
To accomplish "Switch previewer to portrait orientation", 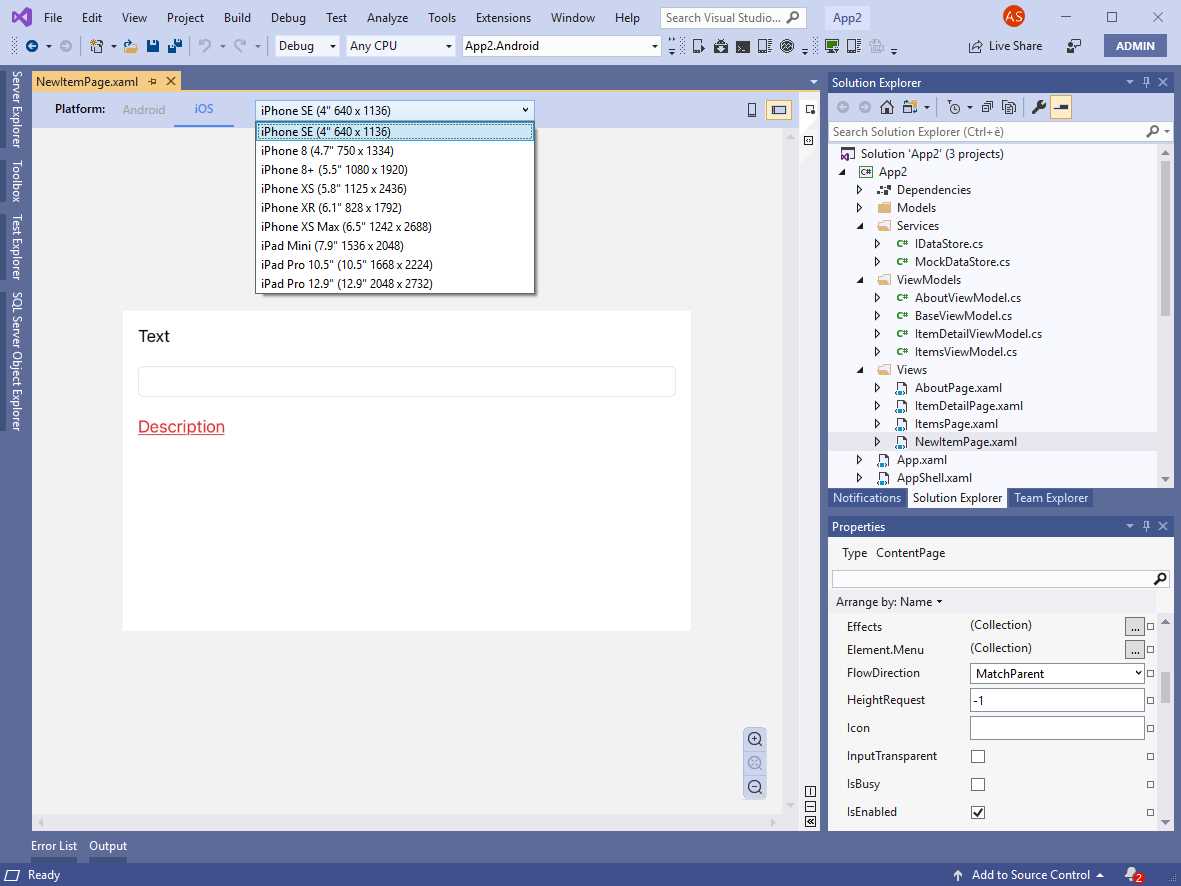I will 751,108.
